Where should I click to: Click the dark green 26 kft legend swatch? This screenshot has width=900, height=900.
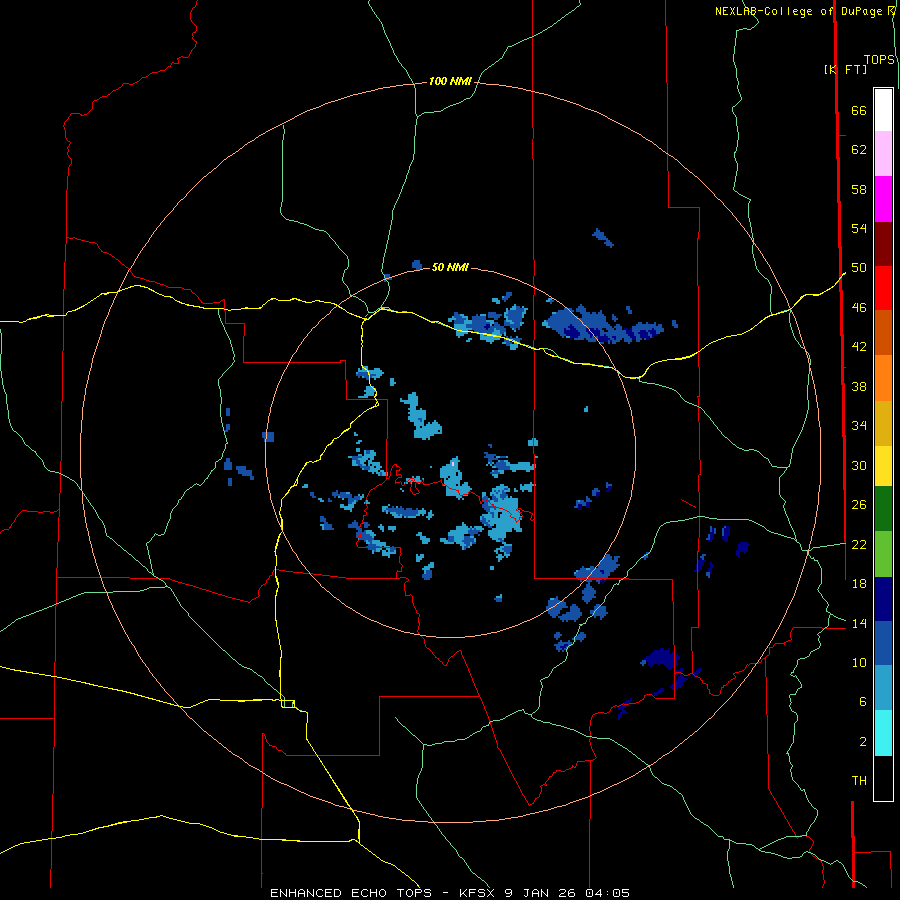pyautogui.click(x=883, y=509)
